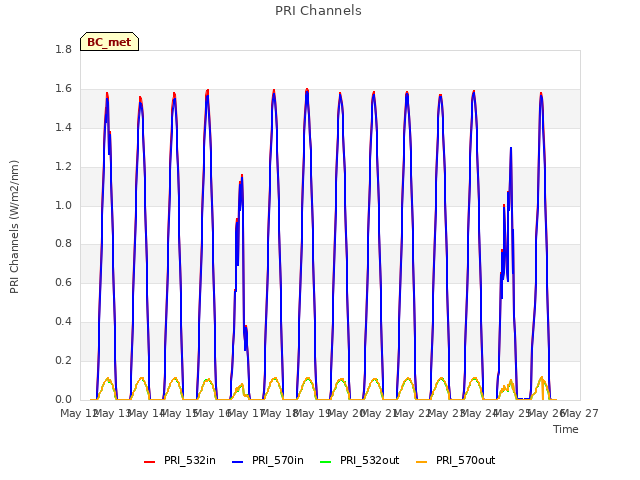Click the 0.8 y-axis tick label
640x480 pixels.
[63, 244]
